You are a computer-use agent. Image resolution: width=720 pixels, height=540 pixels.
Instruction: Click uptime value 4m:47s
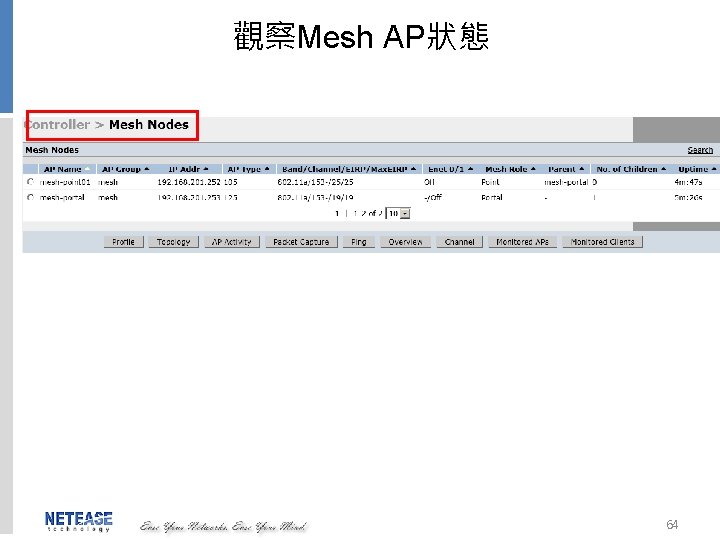tap(688, 182)
